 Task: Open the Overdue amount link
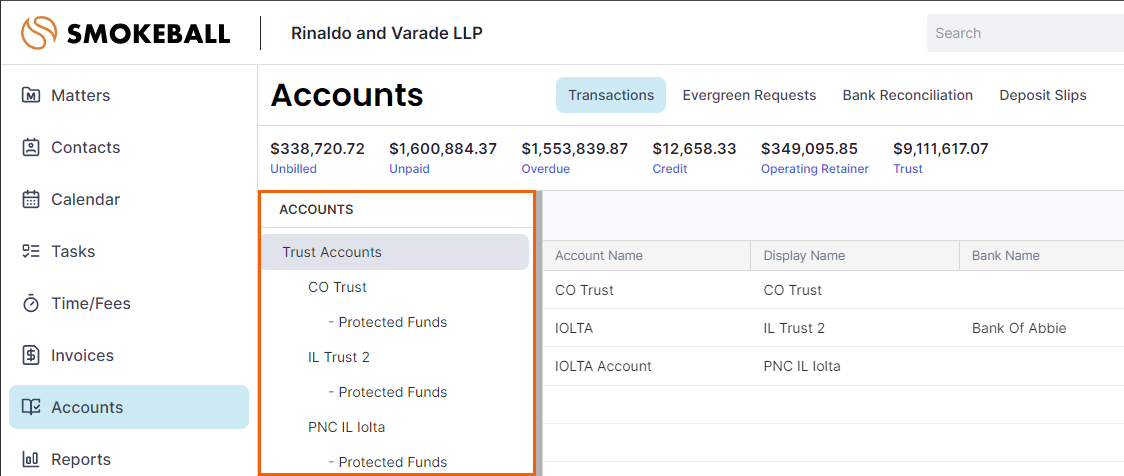click(x=546, y=169)
